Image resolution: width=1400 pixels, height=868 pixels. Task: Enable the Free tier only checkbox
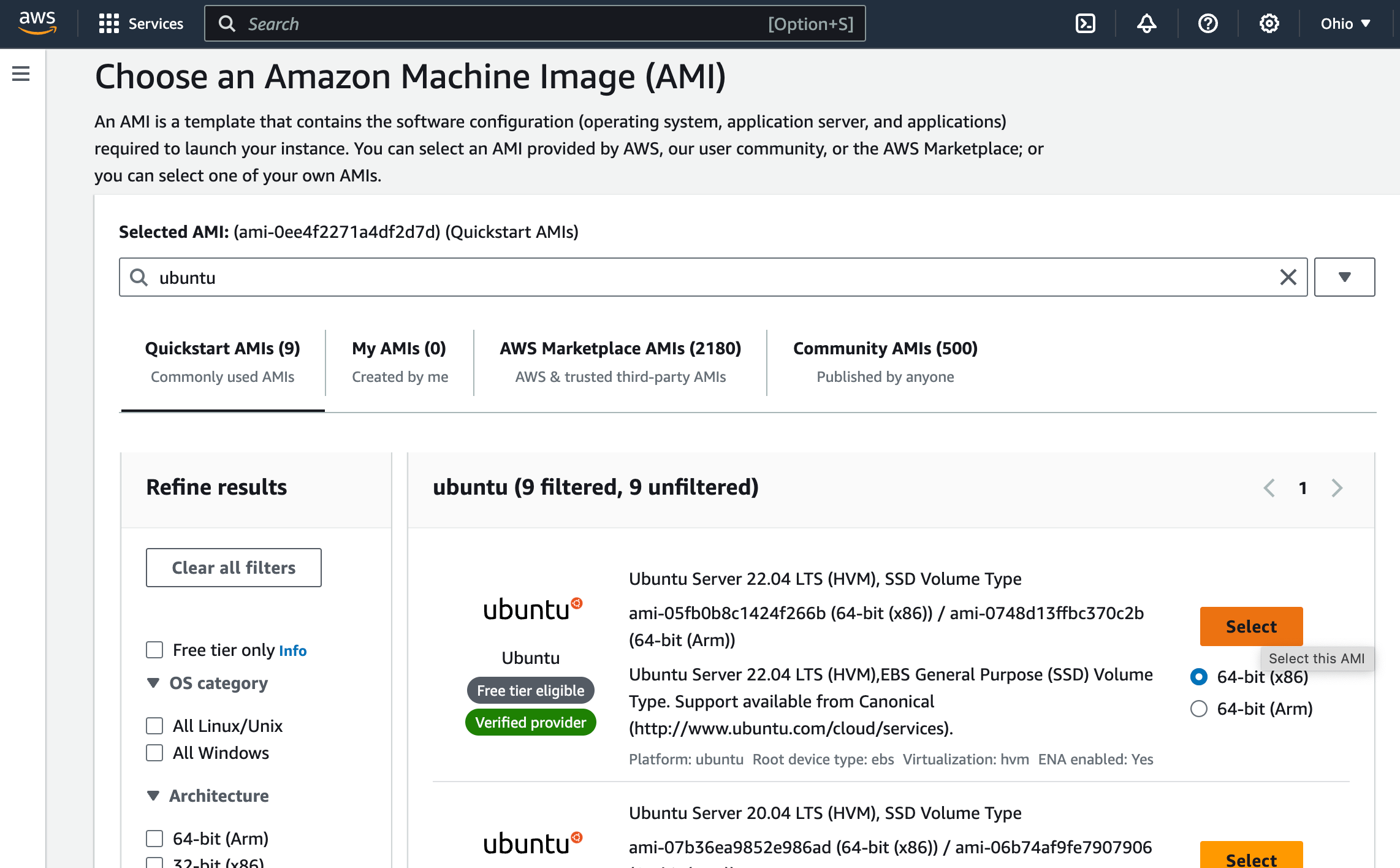154,650
